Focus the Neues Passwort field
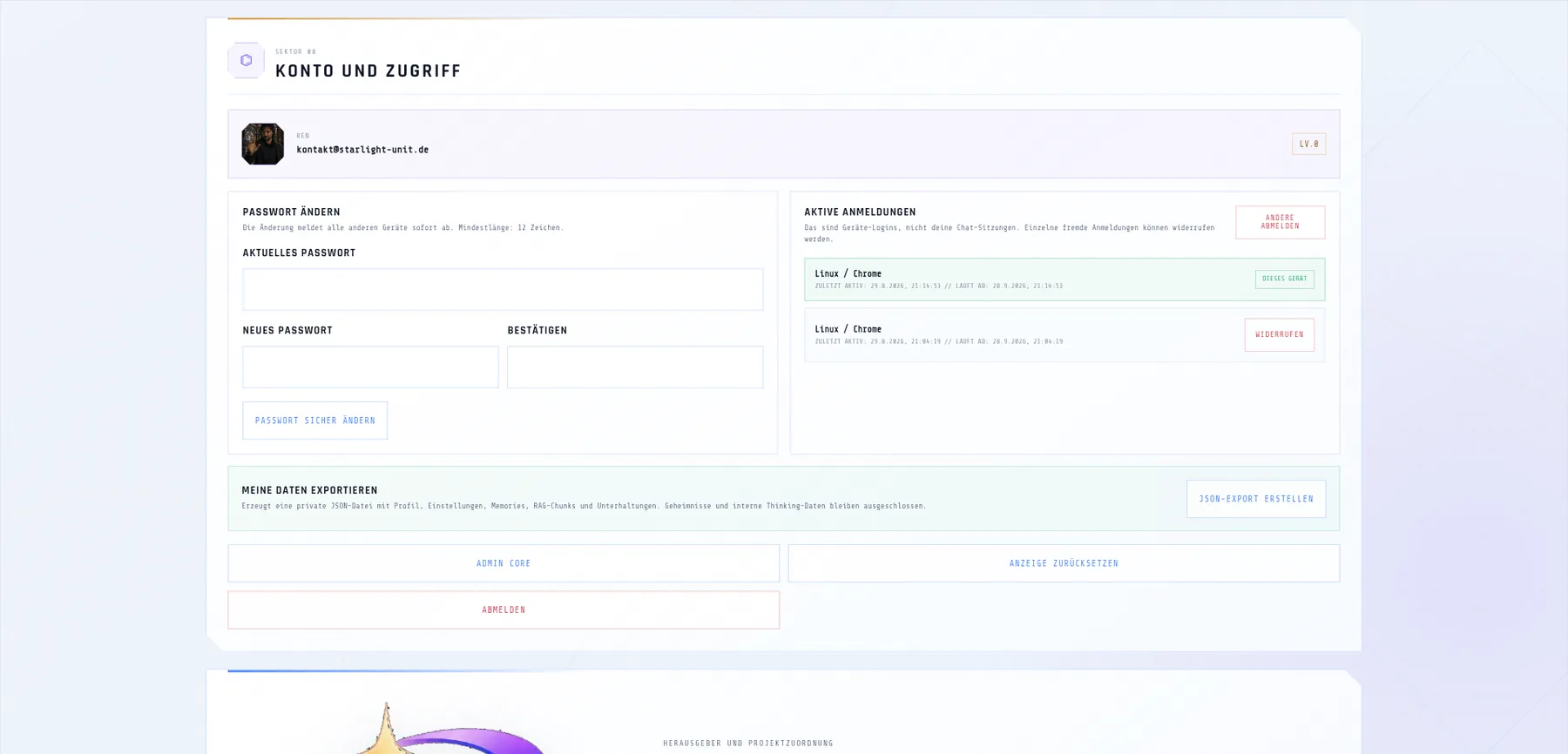This screenshot has height=754, width=1568. click(x=370, y=367)
